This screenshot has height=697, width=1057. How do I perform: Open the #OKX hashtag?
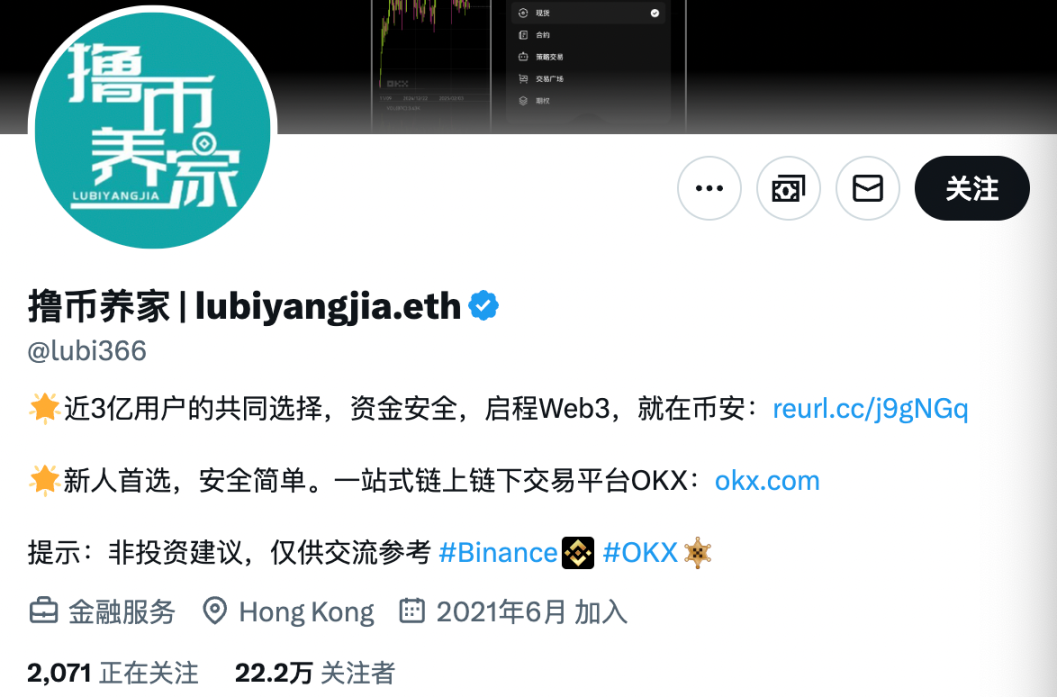coord(640,553)
